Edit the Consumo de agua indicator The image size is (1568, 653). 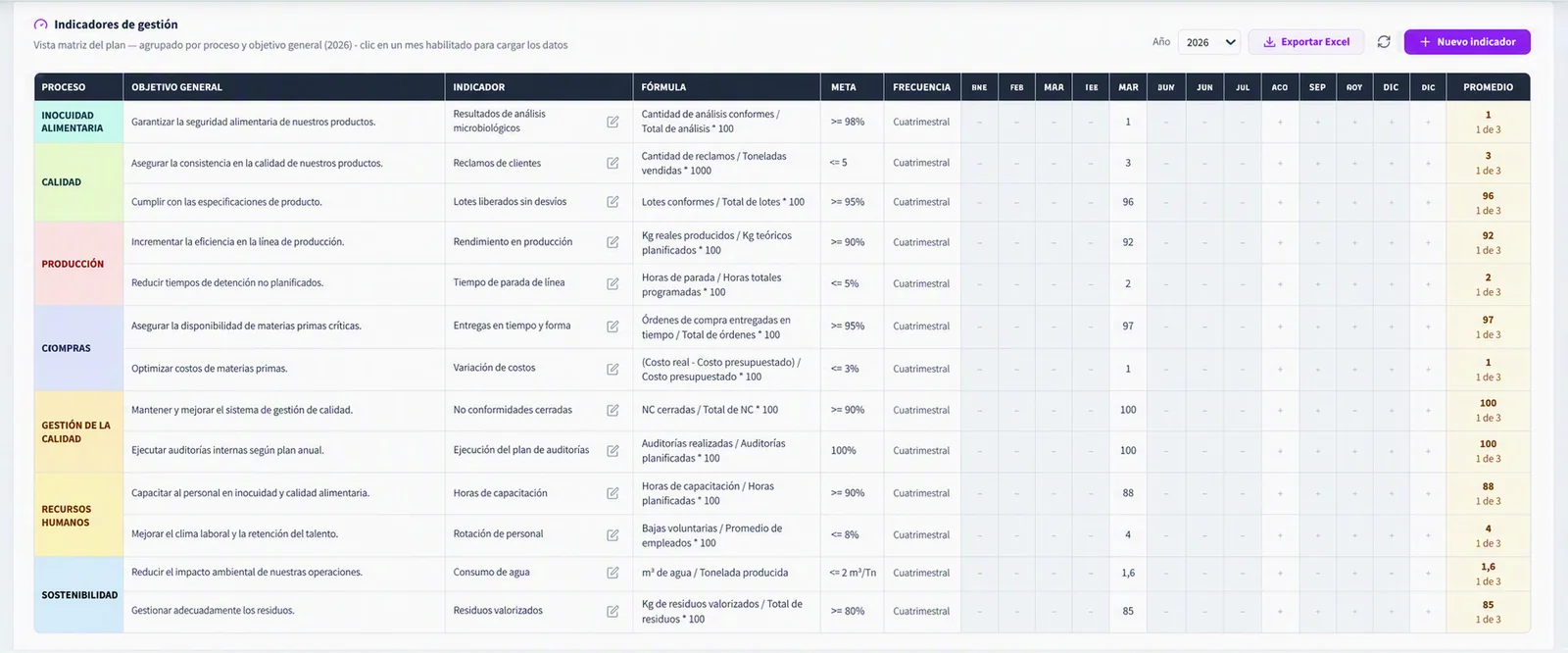[612, 573]
